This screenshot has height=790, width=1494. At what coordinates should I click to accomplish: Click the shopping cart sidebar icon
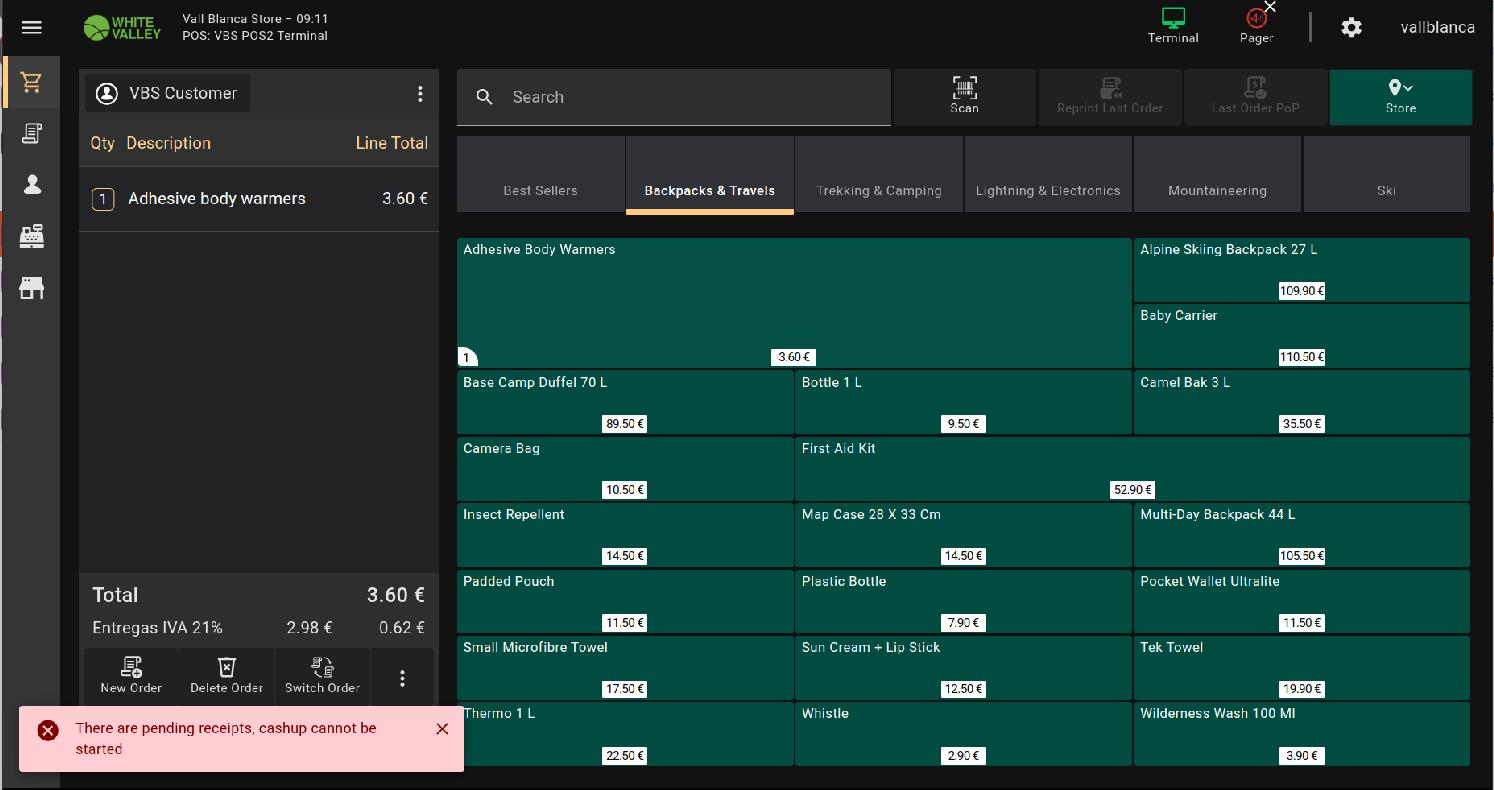coord(32,83)
